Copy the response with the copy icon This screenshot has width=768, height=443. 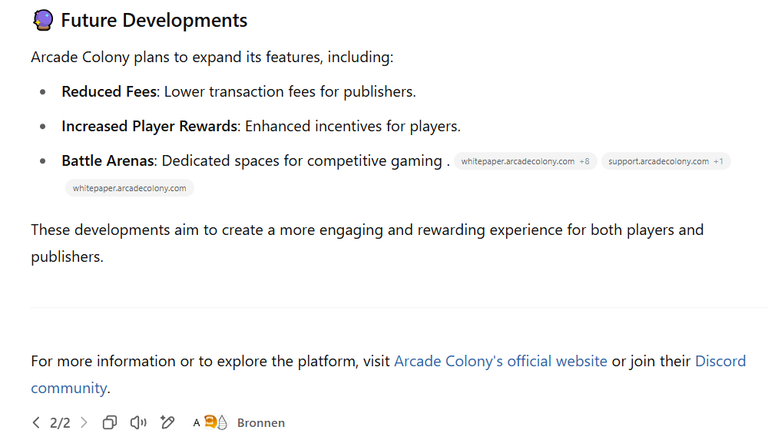pyautogui.click(x=110, y=422)
